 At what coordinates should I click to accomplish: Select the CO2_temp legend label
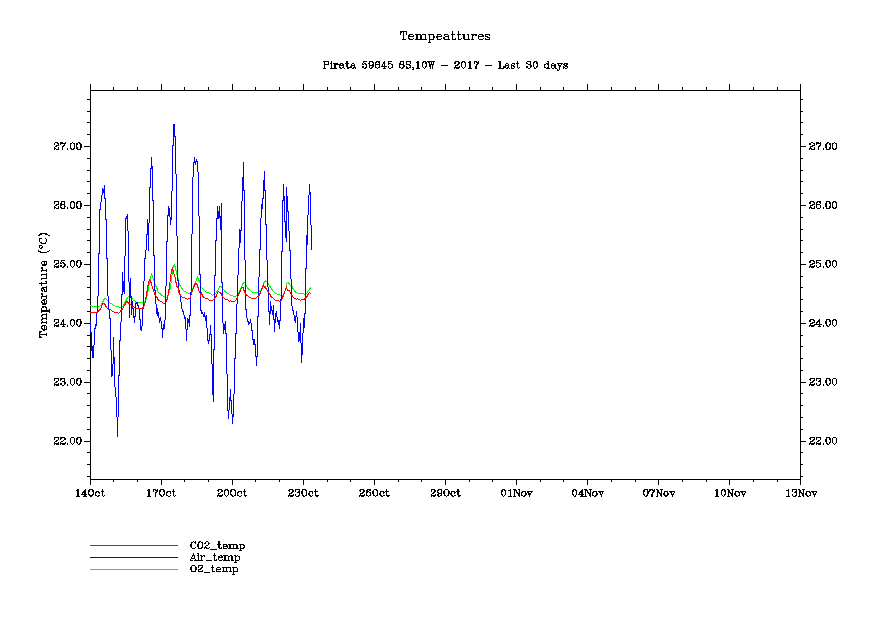coord(217,545)
